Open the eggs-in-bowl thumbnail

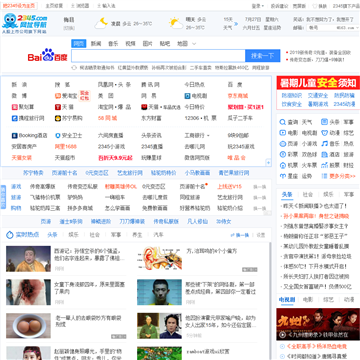[x=28, y=326]
